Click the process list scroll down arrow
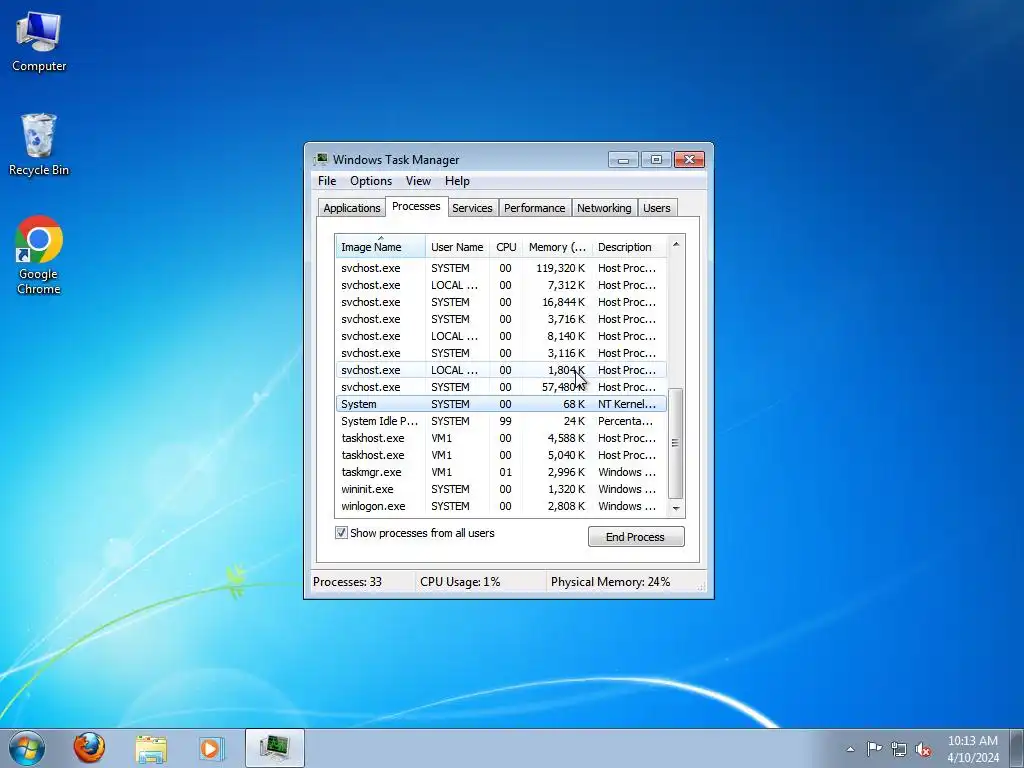Screen dimensions: 1024x768 [676, 508]
